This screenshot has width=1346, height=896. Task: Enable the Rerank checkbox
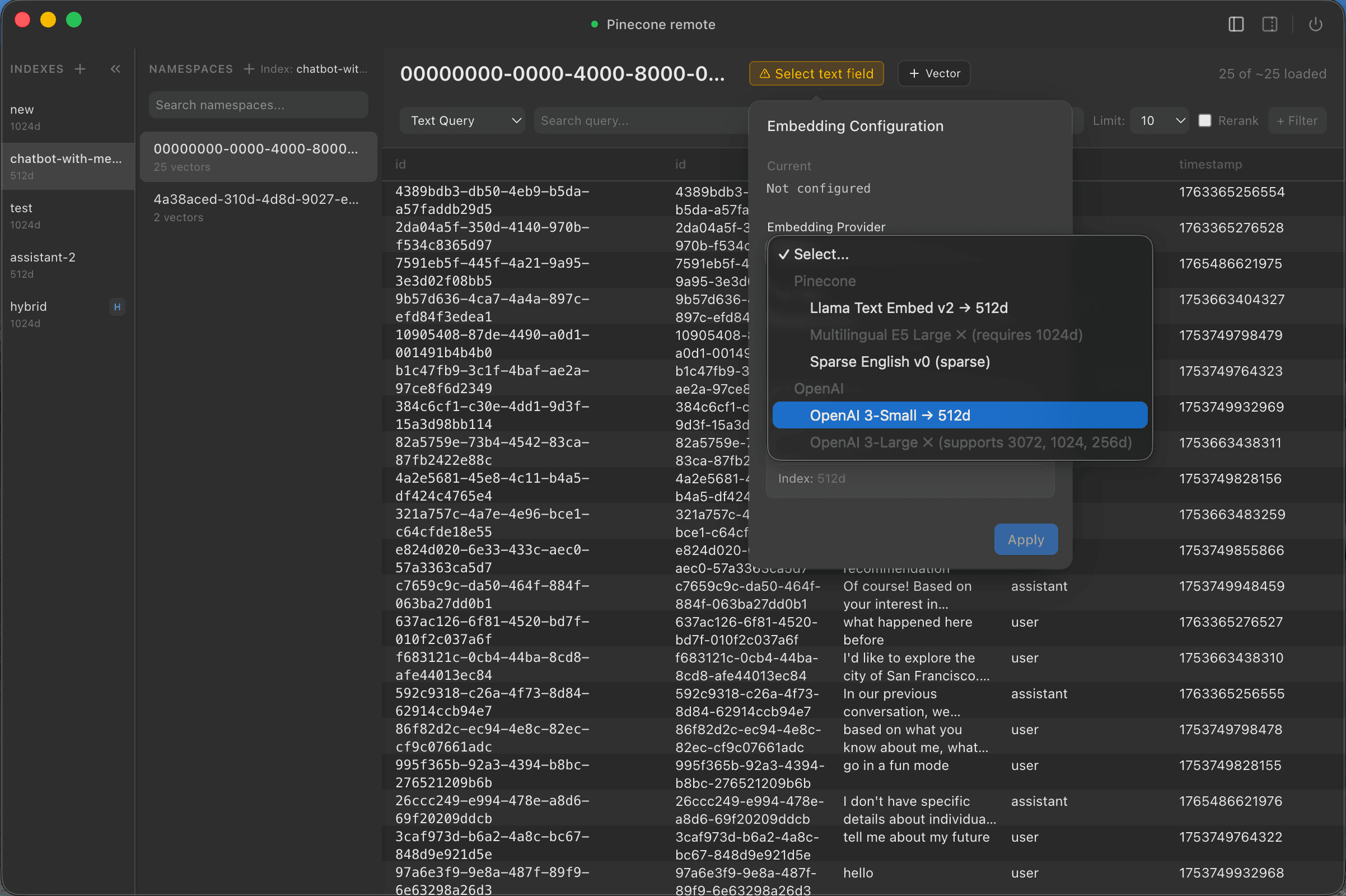tap(1204, 120)
